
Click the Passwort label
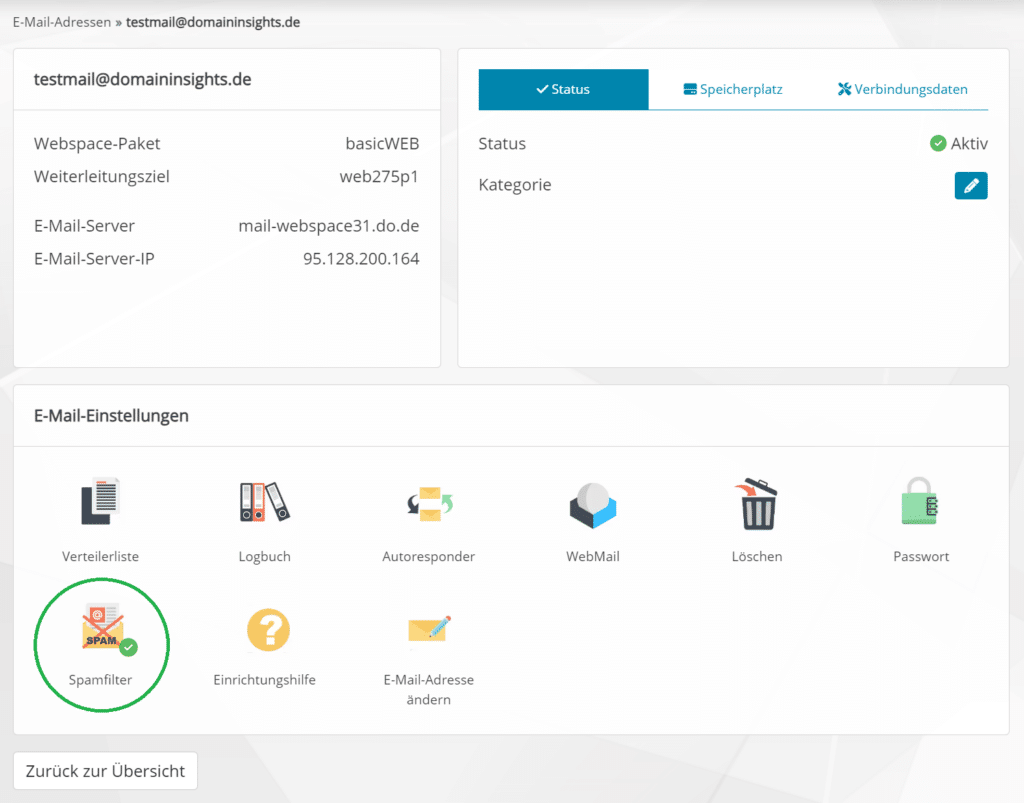921,556
